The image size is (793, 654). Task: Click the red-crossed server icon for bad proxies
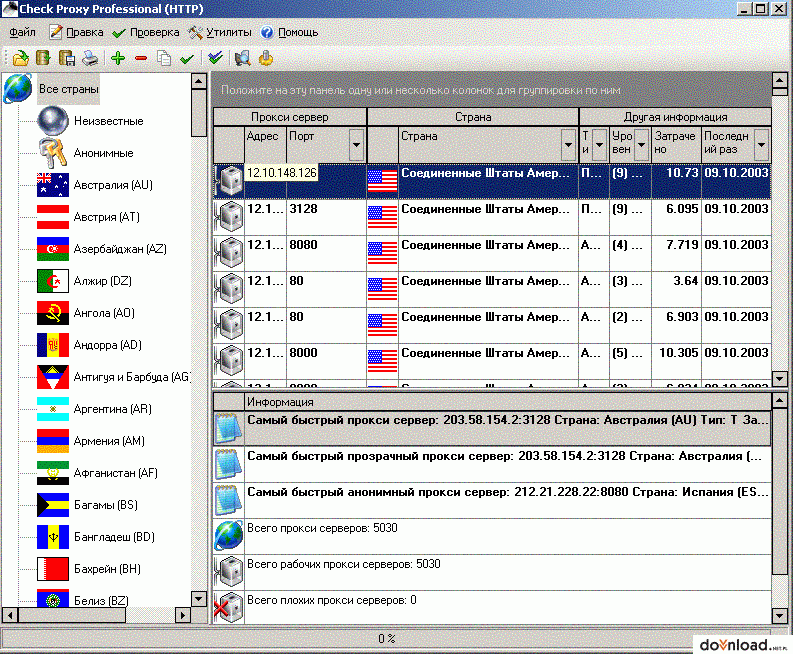pyautogui.click(x=229, y=606)
